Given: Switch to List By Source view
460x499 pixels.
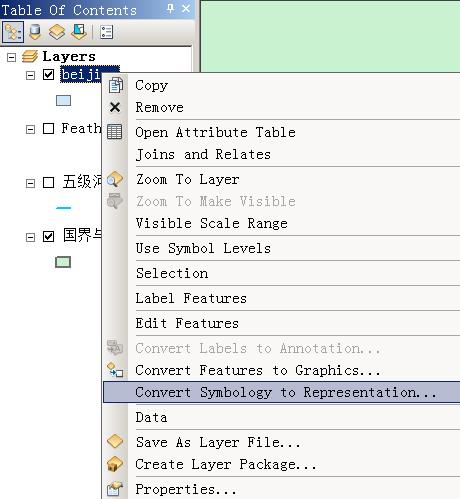Looking at the screenshot, I should (x=35, y=32).
